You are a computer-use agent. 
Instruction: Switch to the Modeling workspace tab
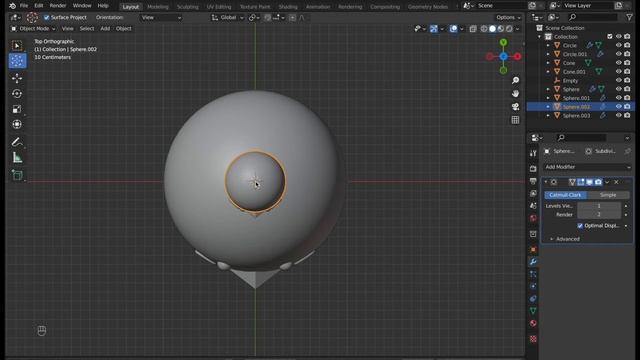pyautogui.click(x=158, y=7)
